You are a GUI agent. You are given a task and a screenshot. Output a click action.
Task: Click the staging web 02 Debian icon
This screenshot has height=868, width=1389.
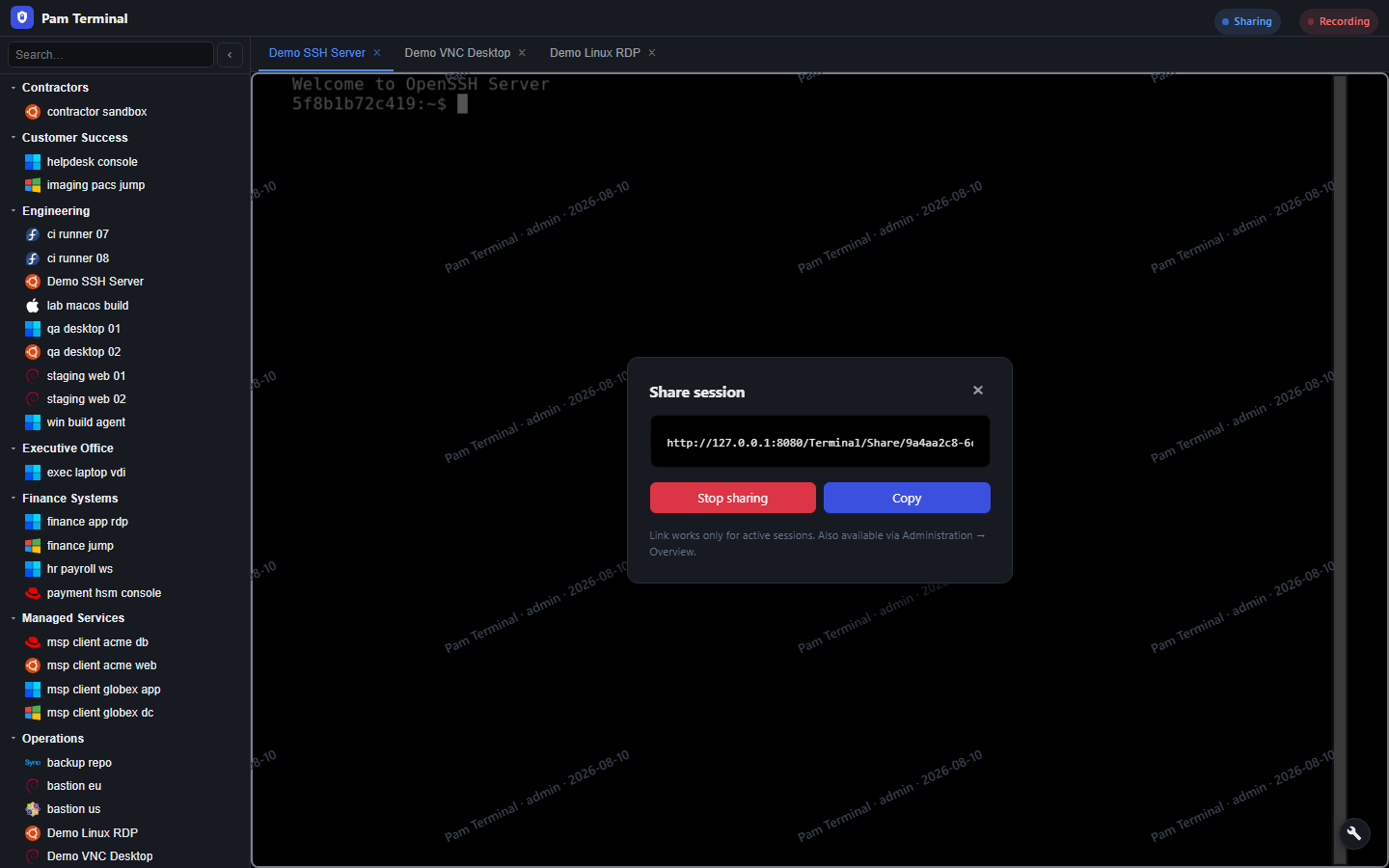click(x=33, y=399)
